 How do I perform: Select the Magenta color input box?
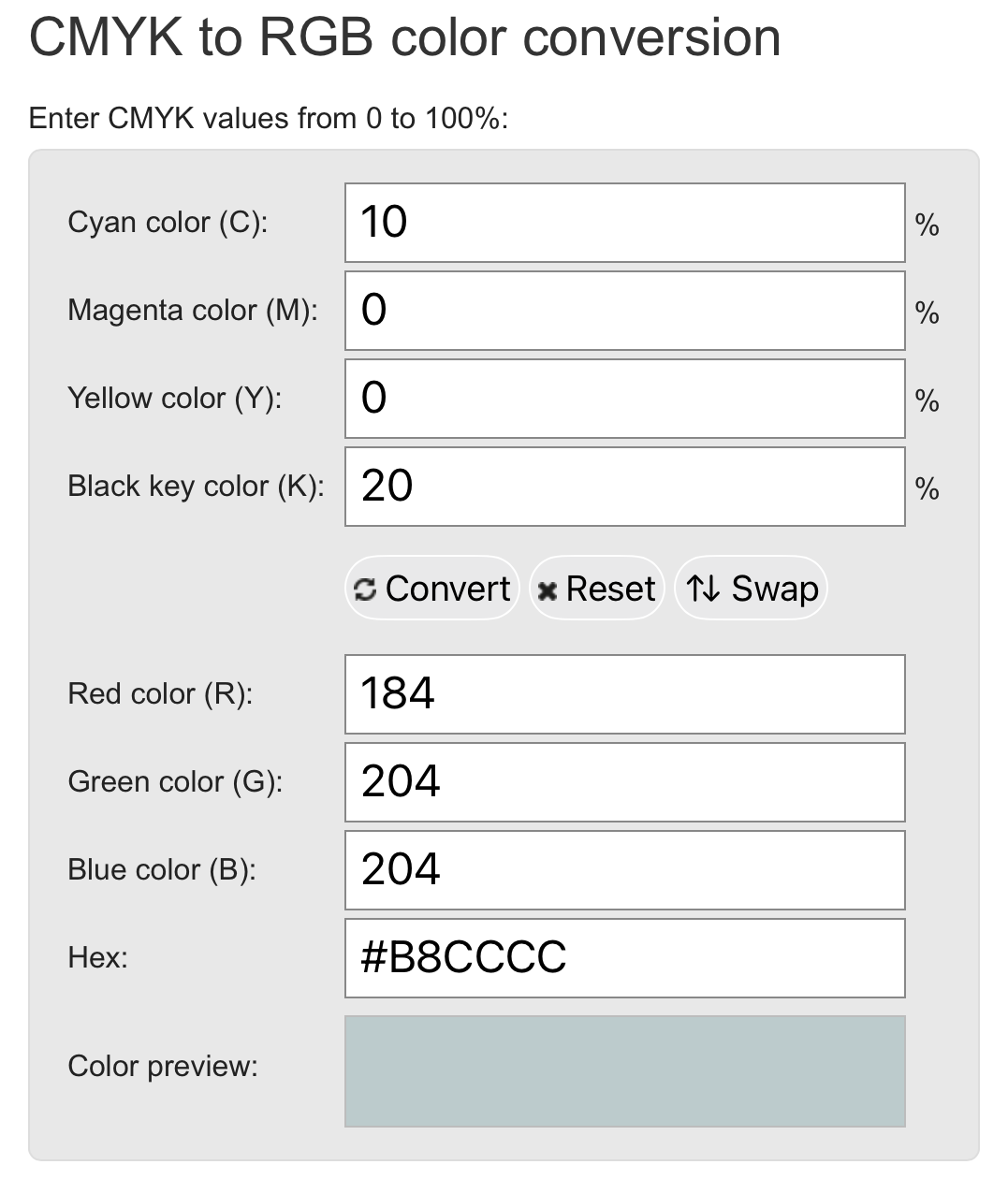point(624,311)
